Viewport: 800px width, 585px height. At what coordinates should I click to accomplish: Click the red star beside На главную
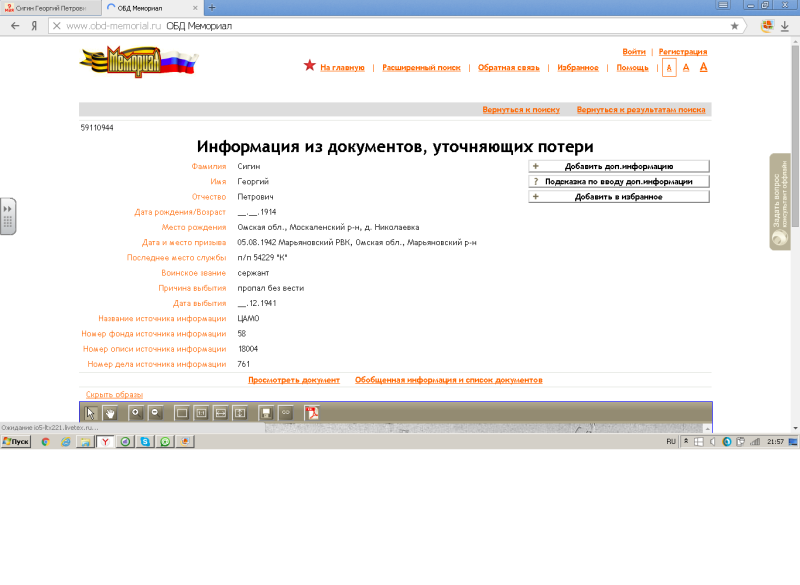(309, 65)
